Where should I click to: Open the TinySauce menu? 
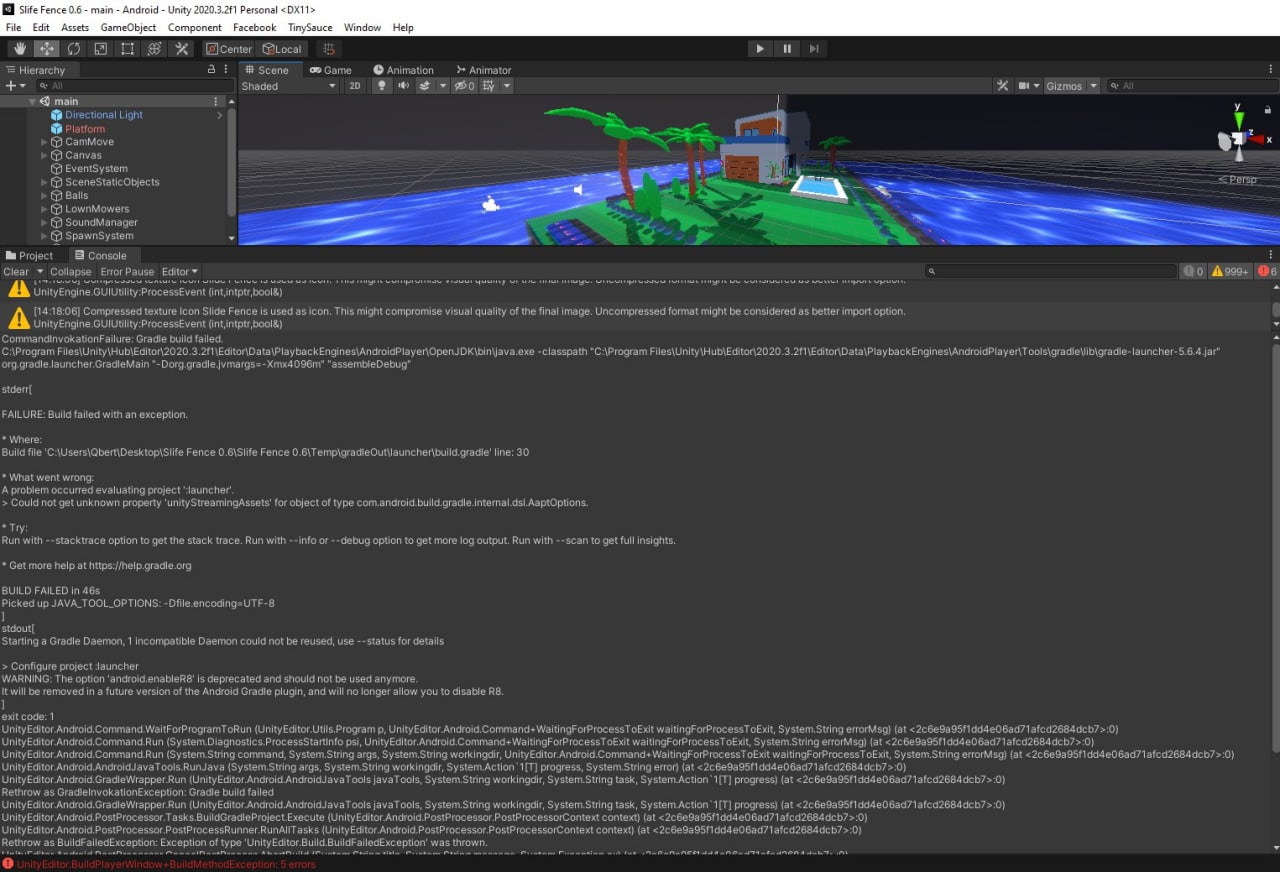310,27
